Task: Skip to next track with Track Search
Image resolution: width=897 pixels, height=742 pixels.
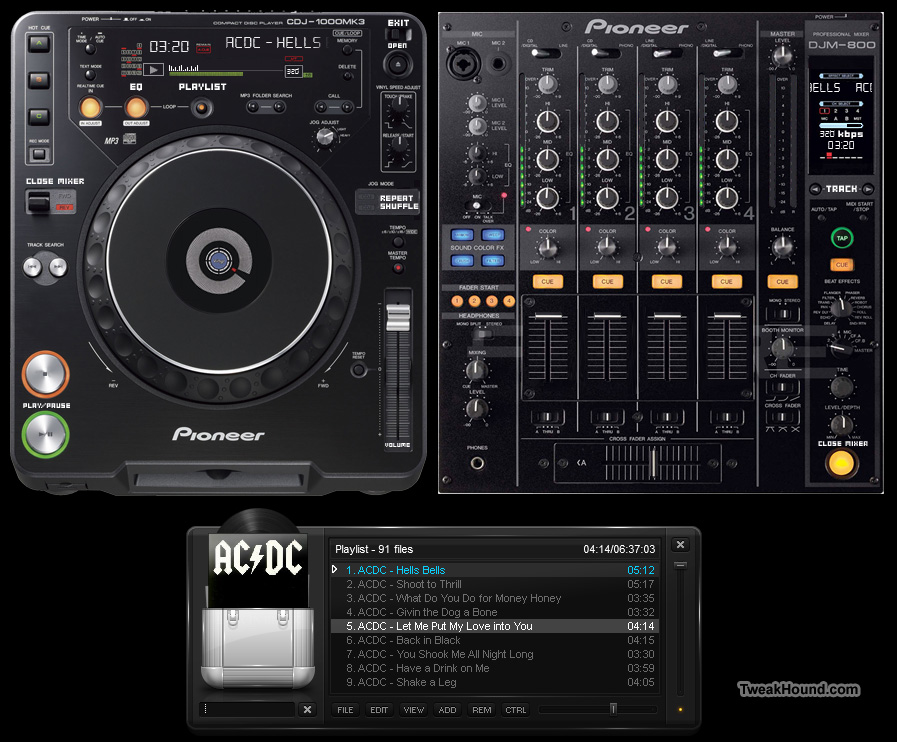Action: point(57,267)
